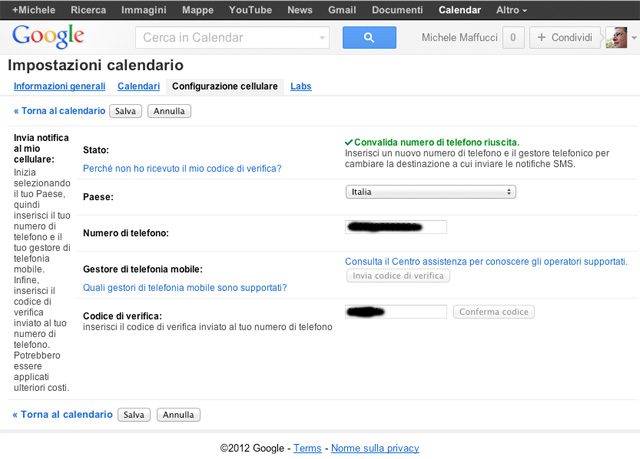This screenshot has width=640, height=459.
Task: Open Gmail from the top bar
Action: (x=342, y=9)
